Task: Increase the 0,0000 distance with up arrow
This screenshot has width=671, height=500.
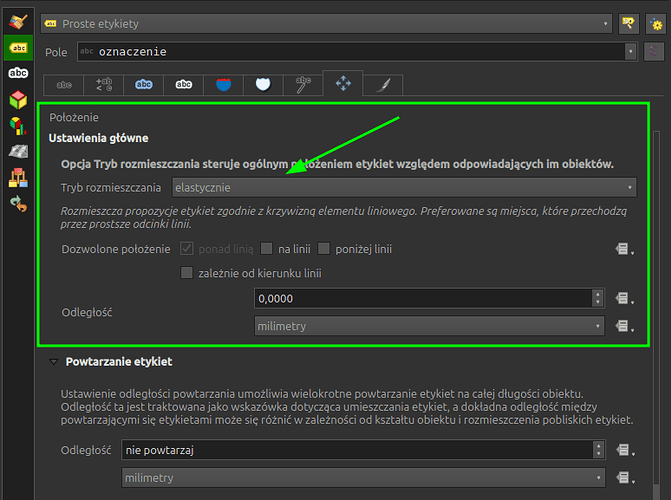Action: click(598, 294)
